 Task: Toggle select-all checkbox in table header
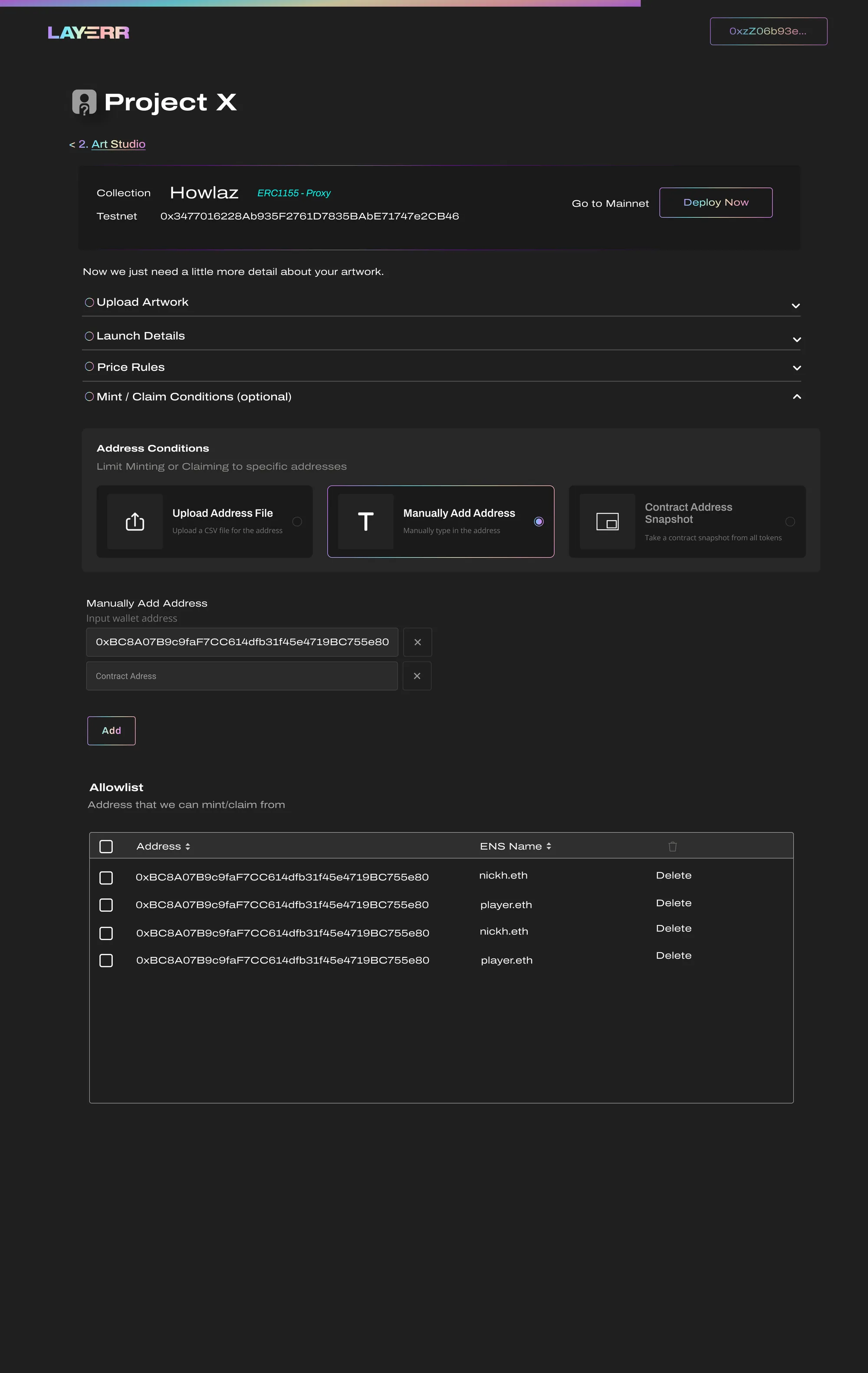pyautogui.click(x=106, y=846)
